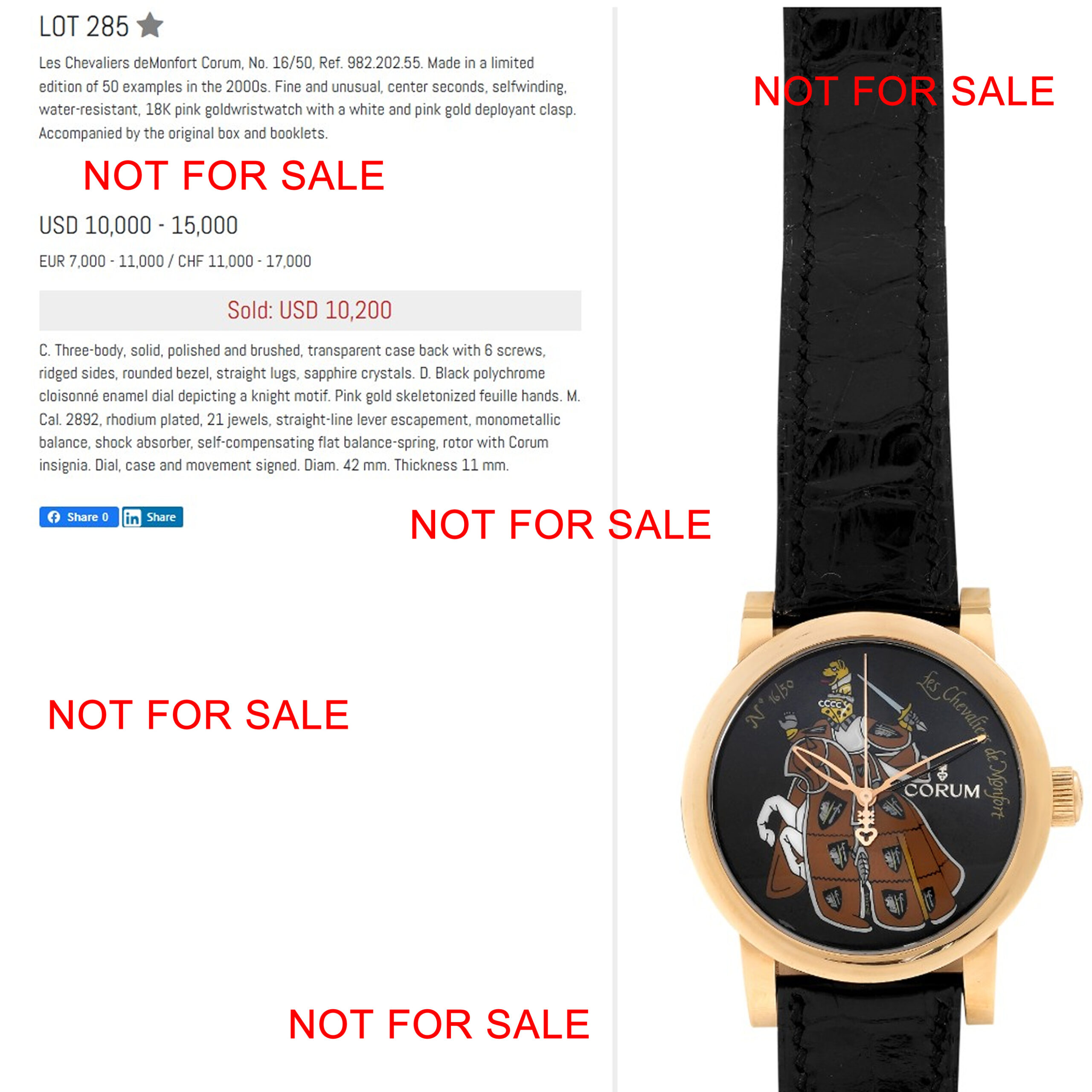
Task: Click the LinkedIn Share button
Action: click(x=153, y=517)
